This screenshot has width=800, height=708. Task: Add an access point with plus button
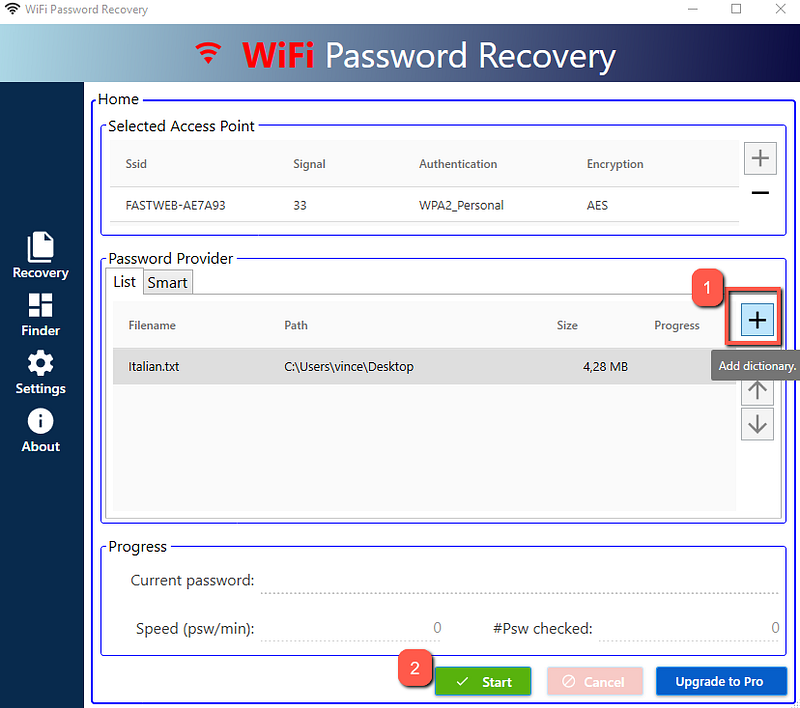point(760,158)
